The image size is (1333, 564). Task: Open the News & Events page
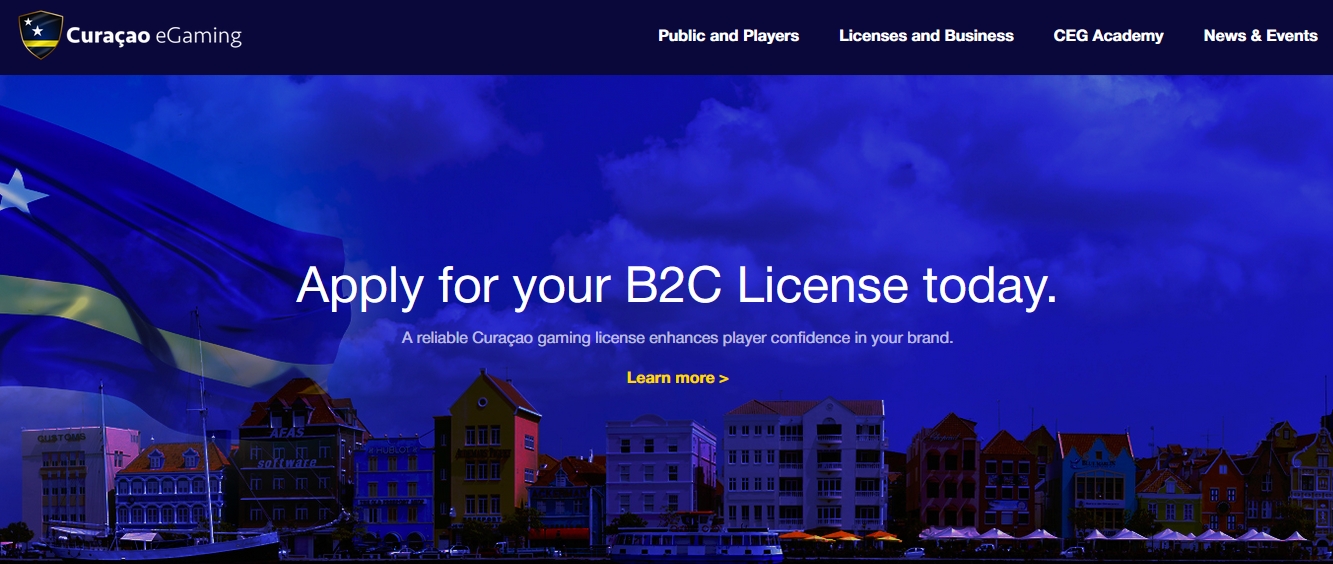tap(1260, 36)
